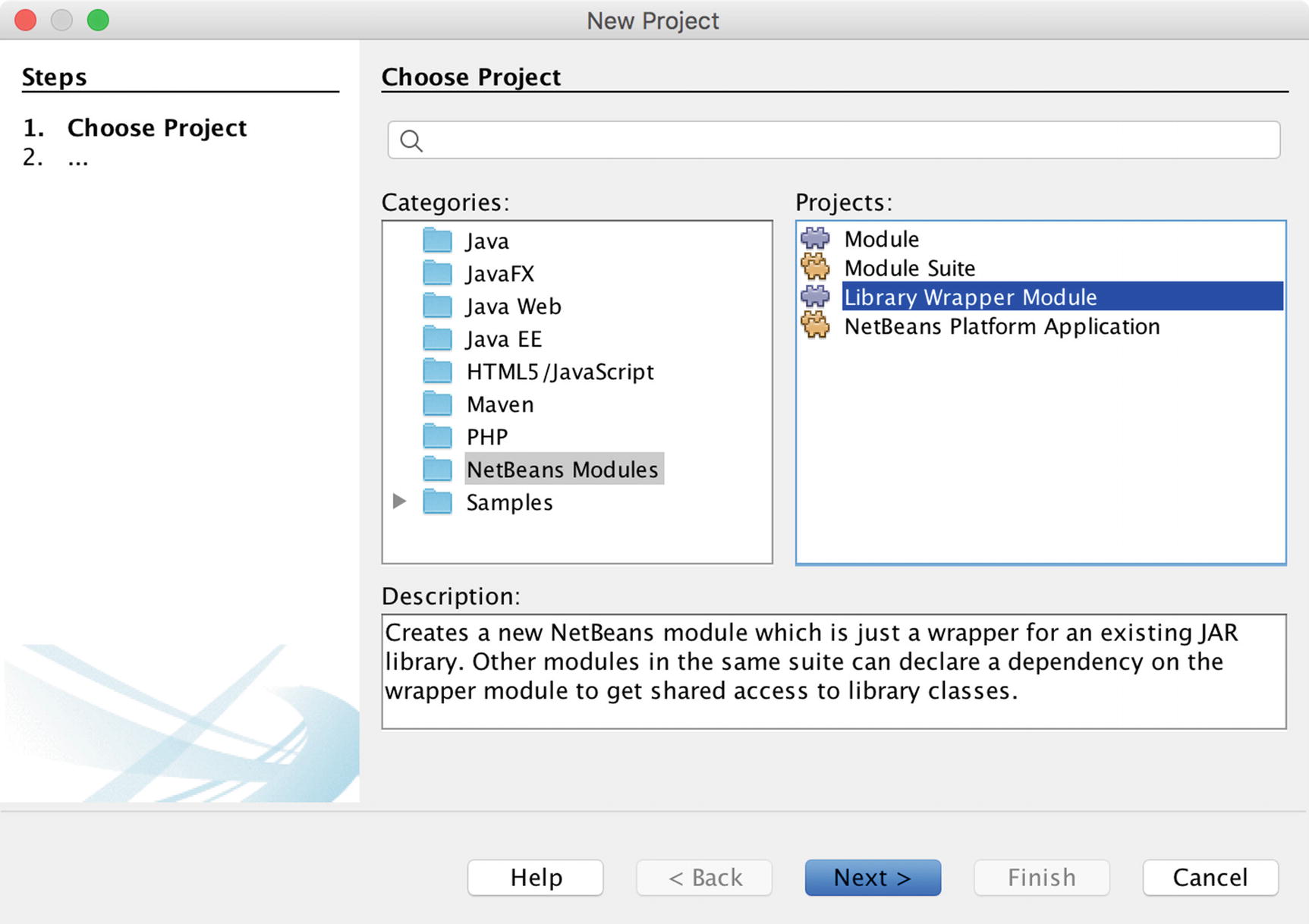Viewport: 1309px width, 924px height.
Task: Click step 1 Choose Project in Steps
Action: [157, 127]
